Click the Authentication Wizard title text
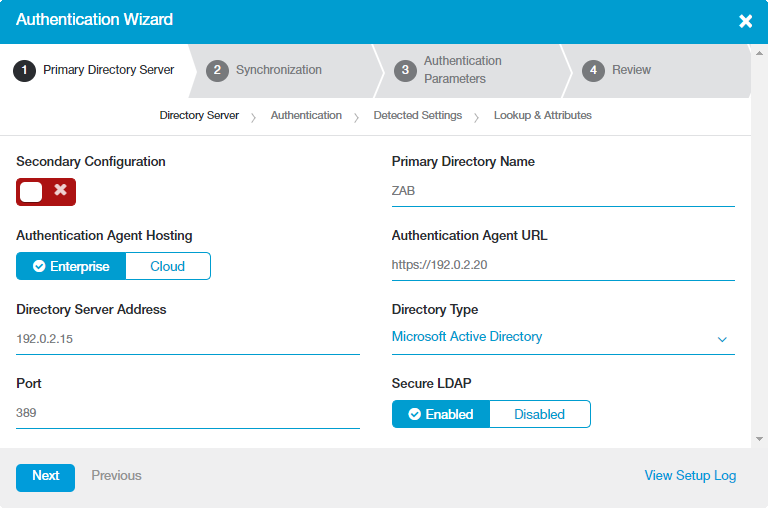Viewport: 768px width, 508px height. pos(94,20)
